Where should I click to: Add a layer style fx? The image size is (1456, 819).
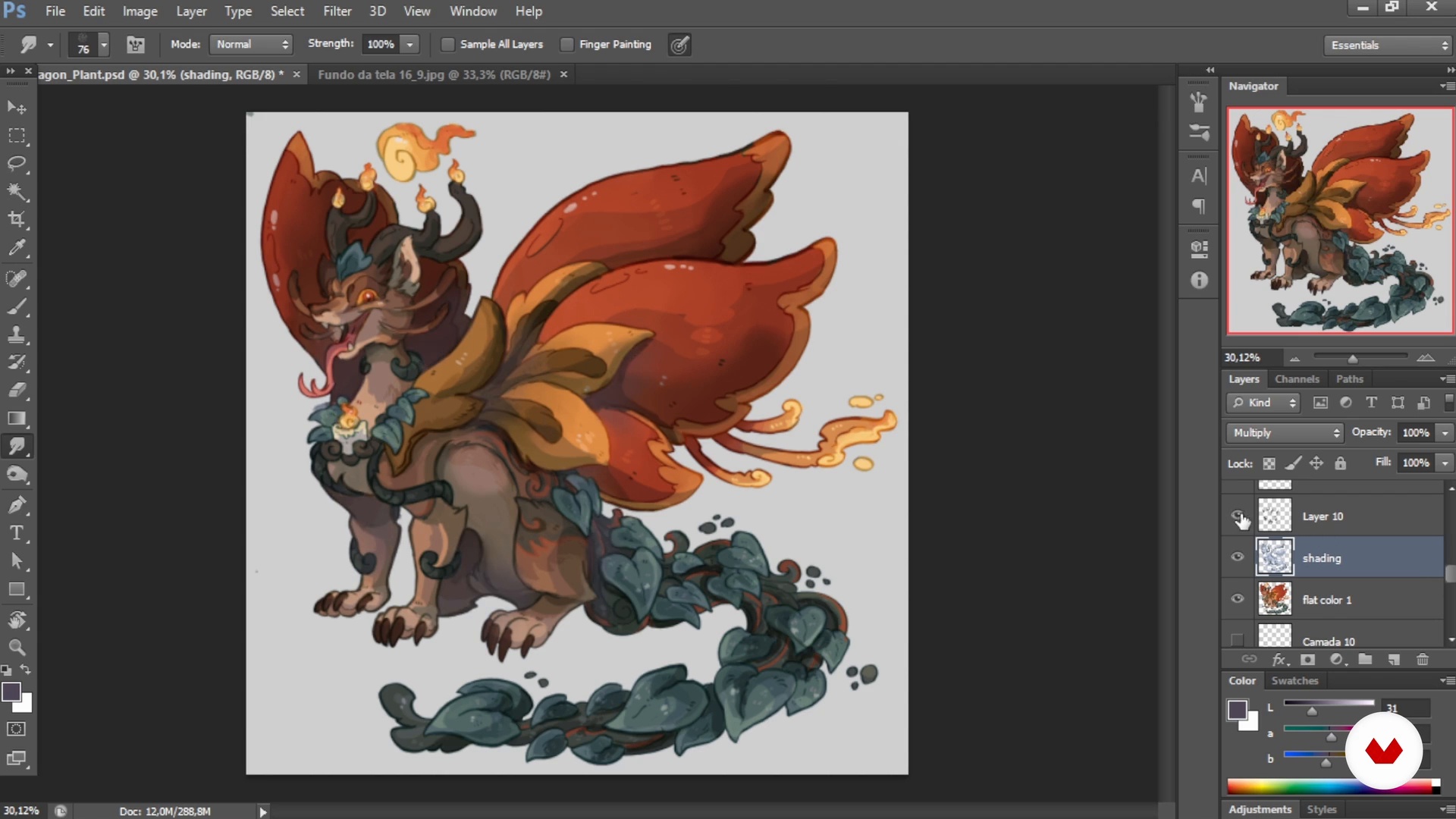tap(1280, 660)
